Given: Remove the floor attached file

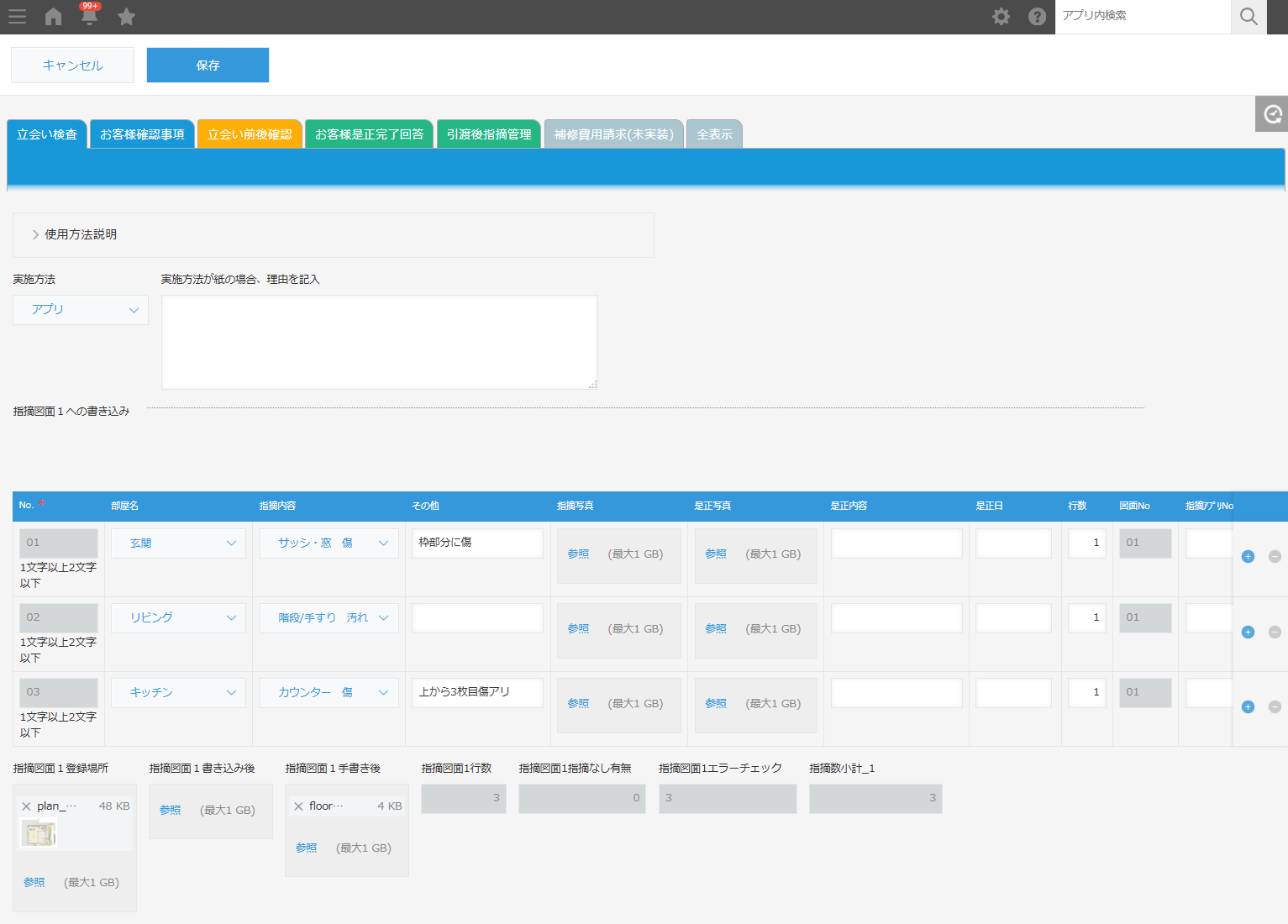Looking at the screenshot, I should click(298, 806).
